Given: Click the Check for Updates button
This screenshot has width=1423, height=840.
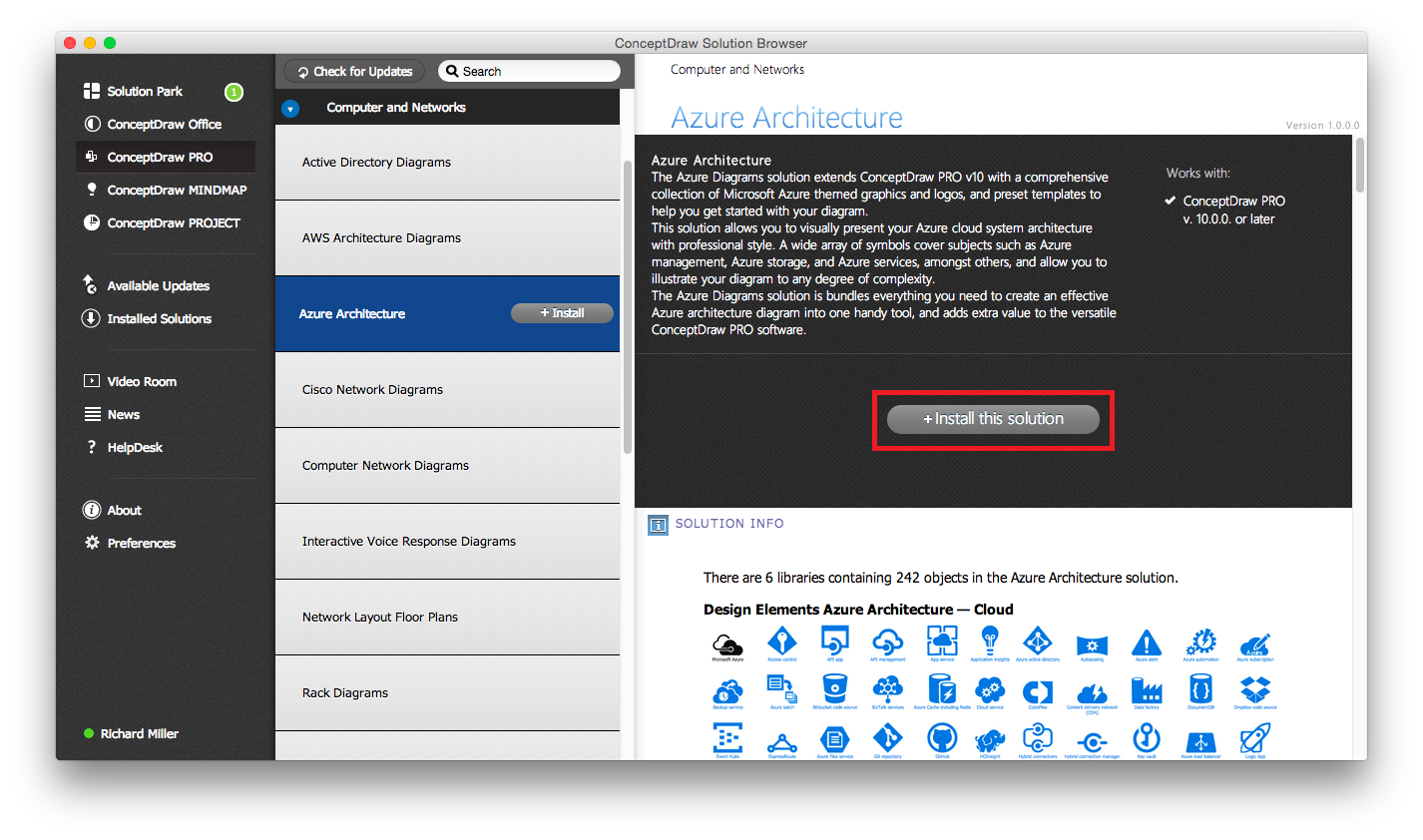Looking at the screenshot, I should click(x=355, y=71).
